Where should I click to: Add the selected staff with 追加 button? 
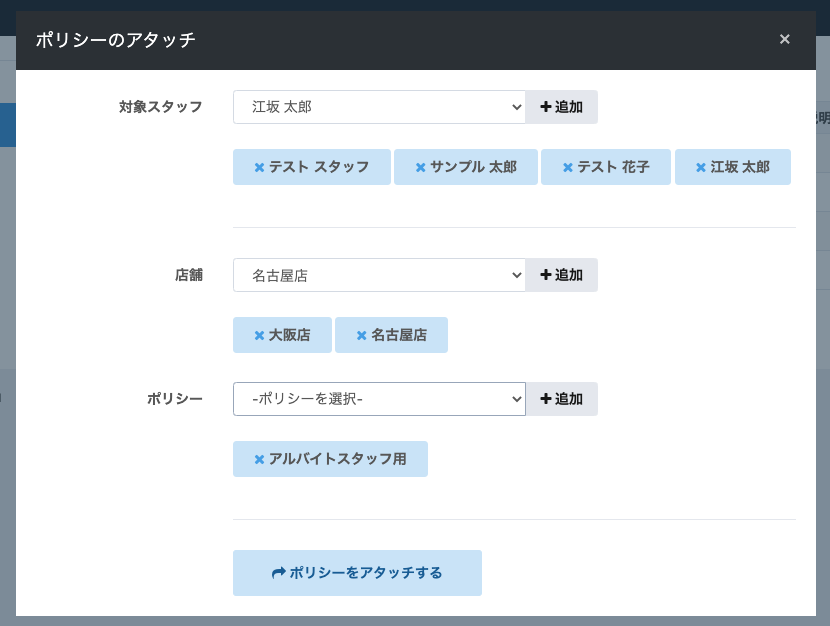tap(562, 107)
